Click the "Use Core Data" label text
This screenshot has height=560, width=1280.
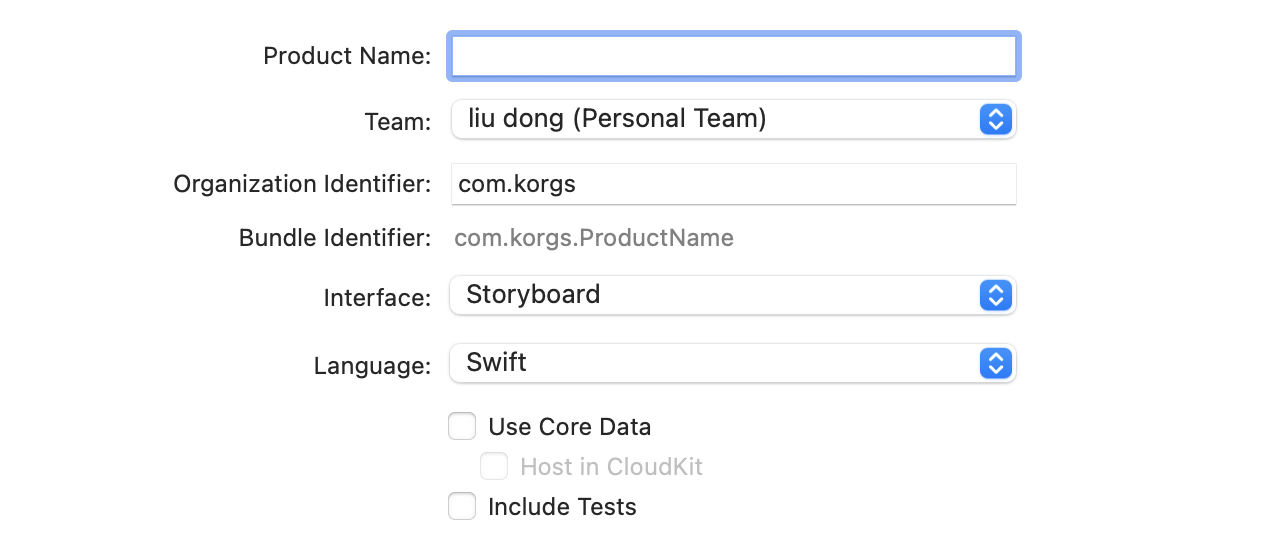pos(569,427)
